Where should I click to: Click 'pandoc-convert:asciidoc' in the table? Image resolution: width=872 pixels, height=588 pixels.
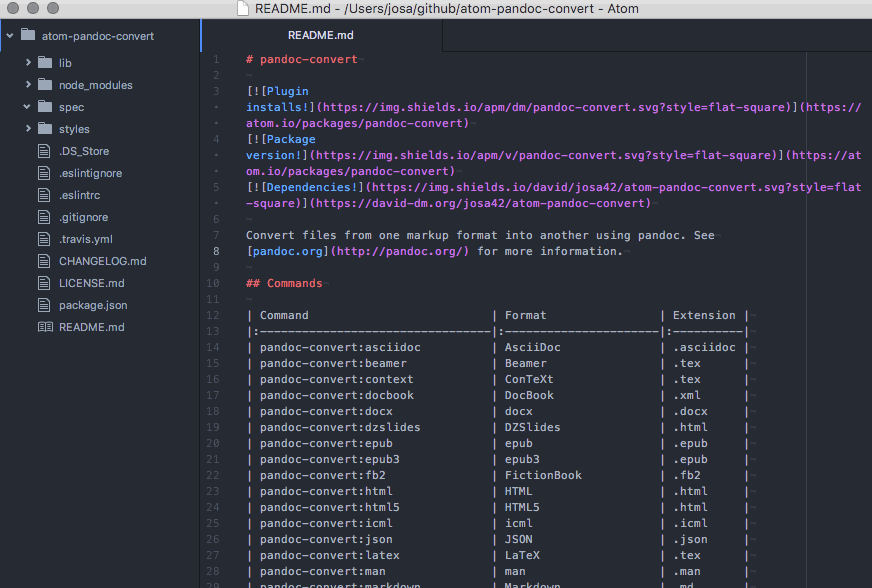click(x=340, y=348)
